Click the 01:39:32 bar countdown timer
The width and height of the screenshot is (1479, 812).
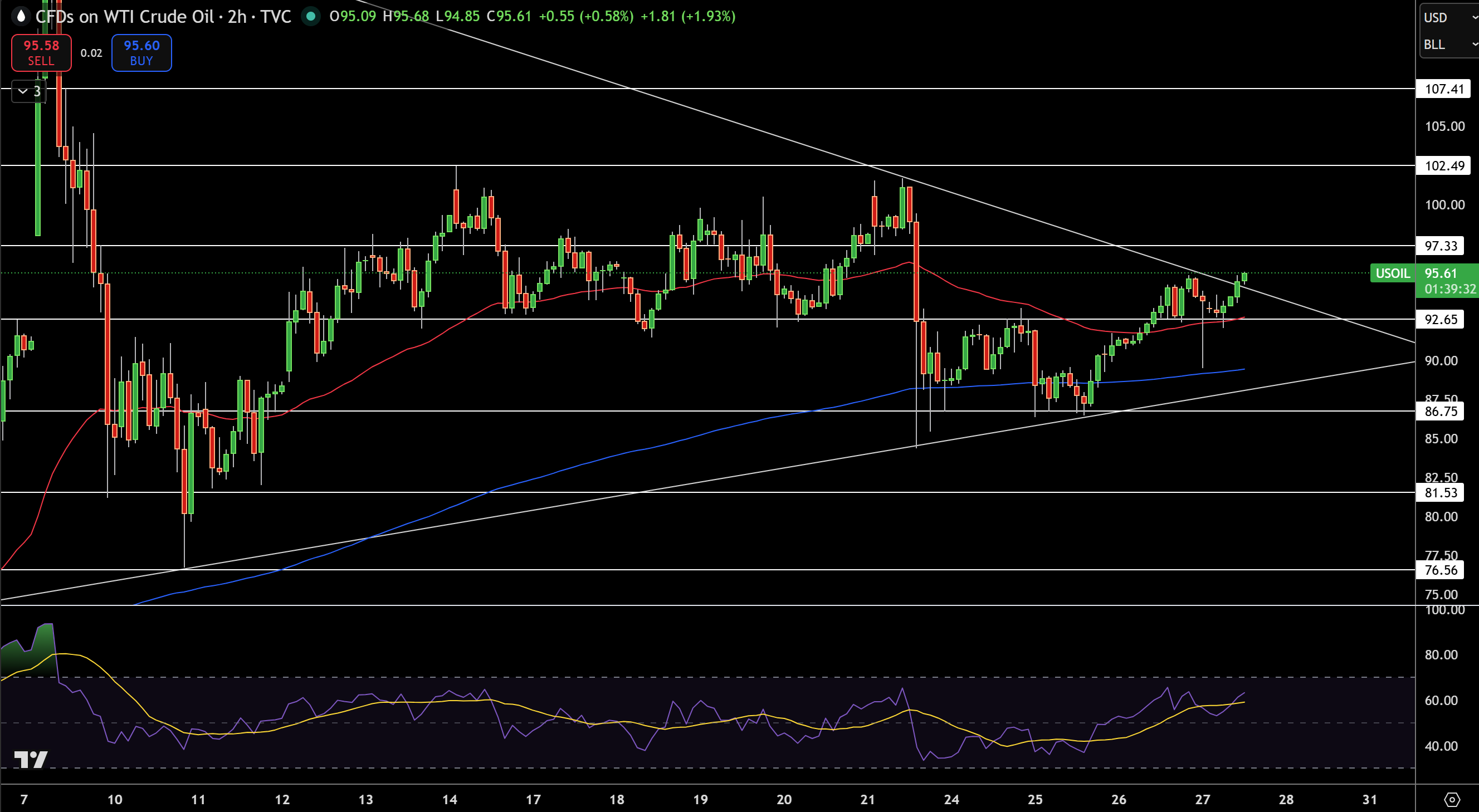pyautogui.click(x=1449, y=289)
